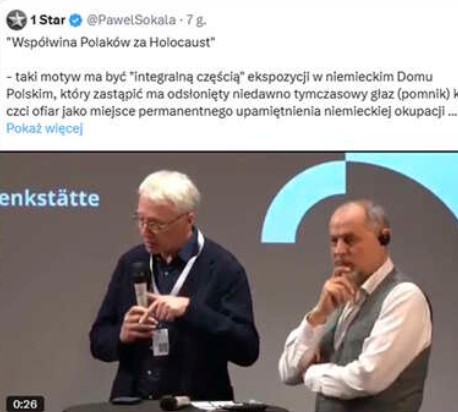
Task: Click the speaker's lanyard QR badge
Action: click(x=161, y=341)
